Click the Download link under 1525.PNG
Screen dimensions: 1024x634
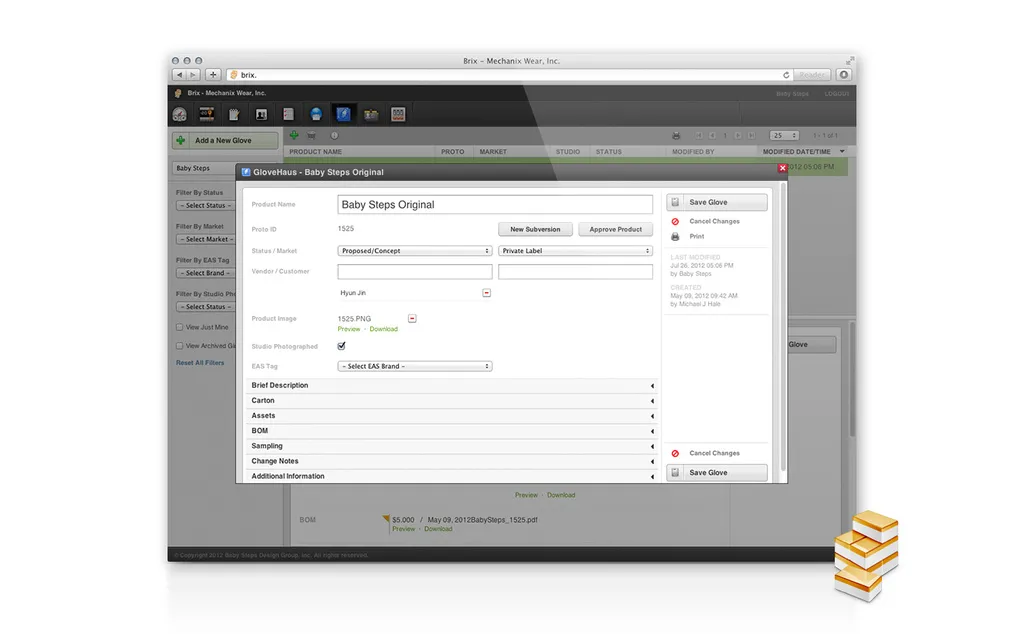tap(383, 329)
